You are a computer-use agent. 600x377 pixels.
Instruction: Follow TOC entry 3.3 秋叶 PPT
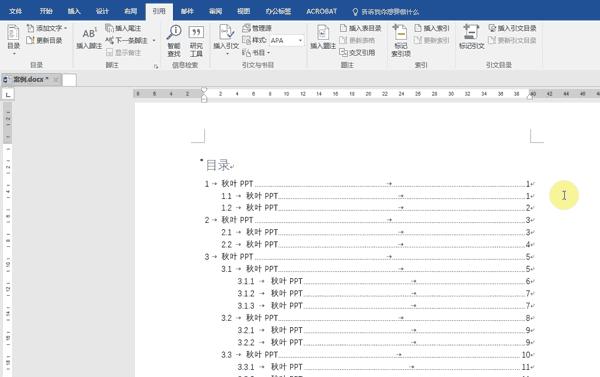377,355
